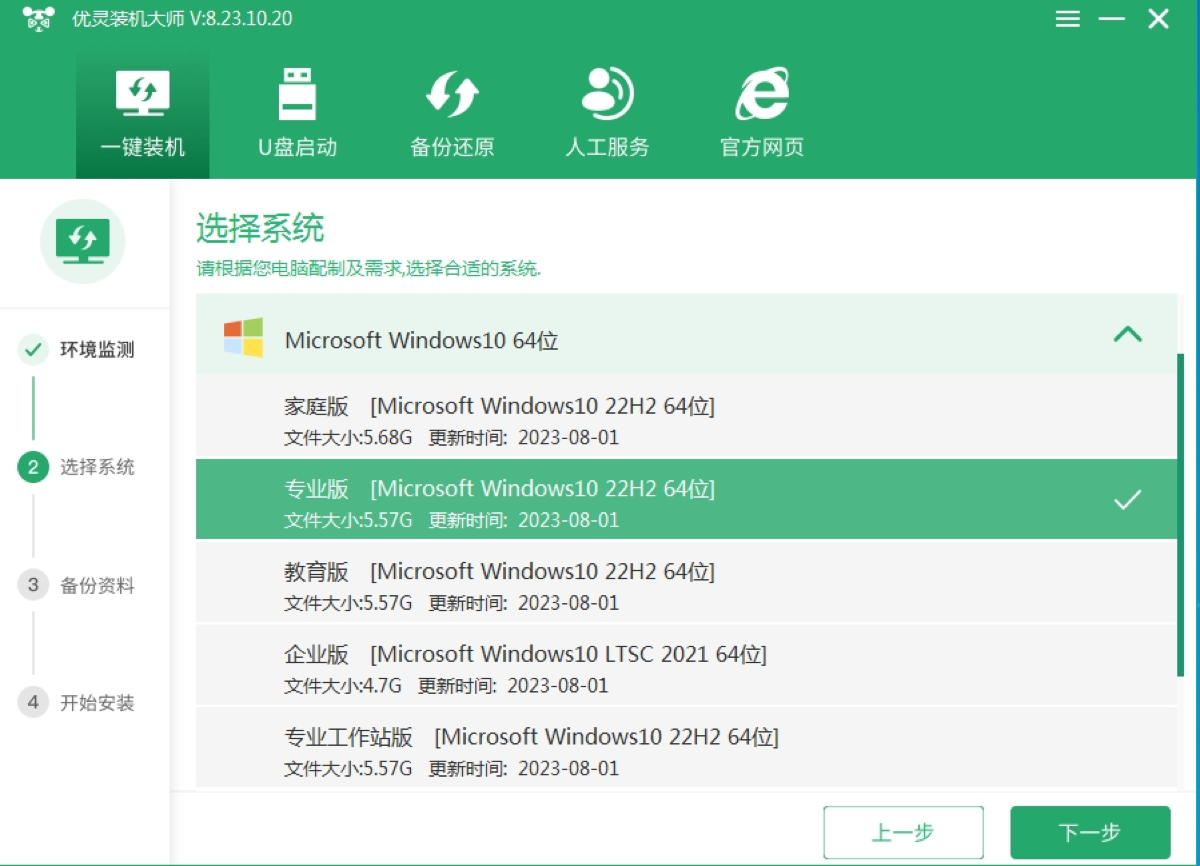Select 专业工作站版 Windows10 22H2
The image size is (1200, 866).
click(686, 747)
